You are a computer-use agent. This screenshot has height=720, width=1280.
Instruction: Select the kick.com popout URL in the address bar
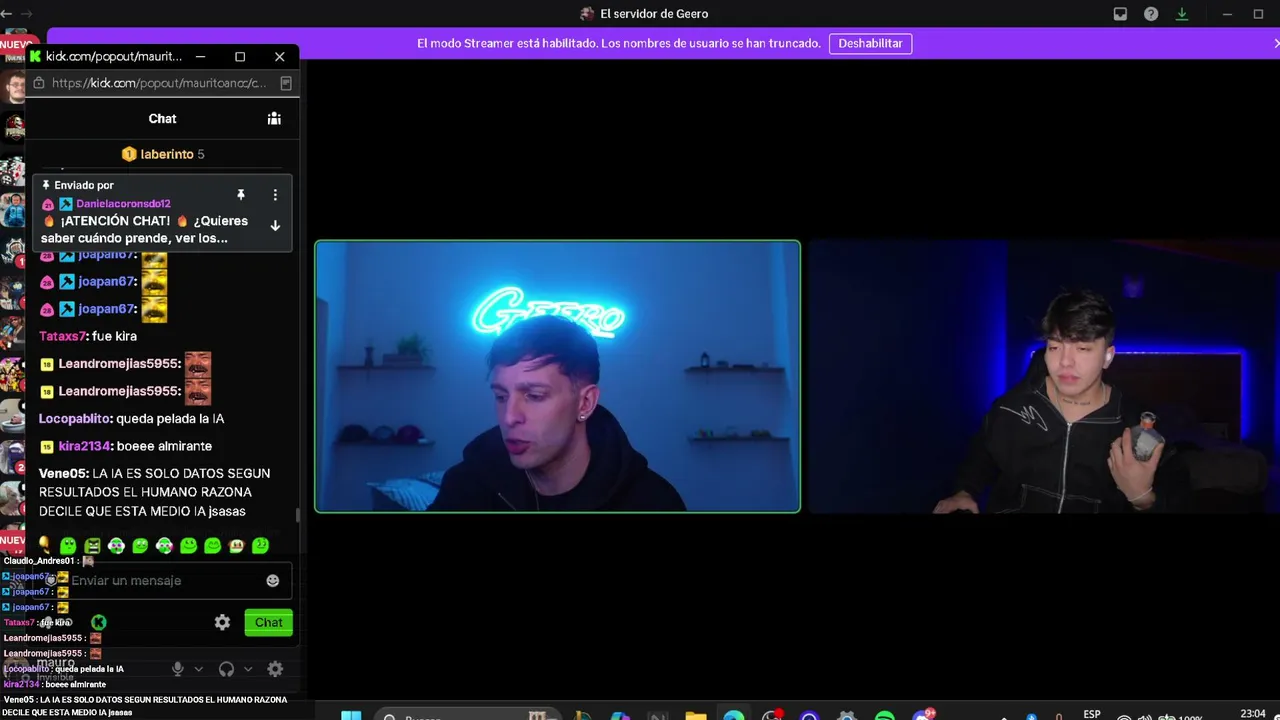pos(159,83)
